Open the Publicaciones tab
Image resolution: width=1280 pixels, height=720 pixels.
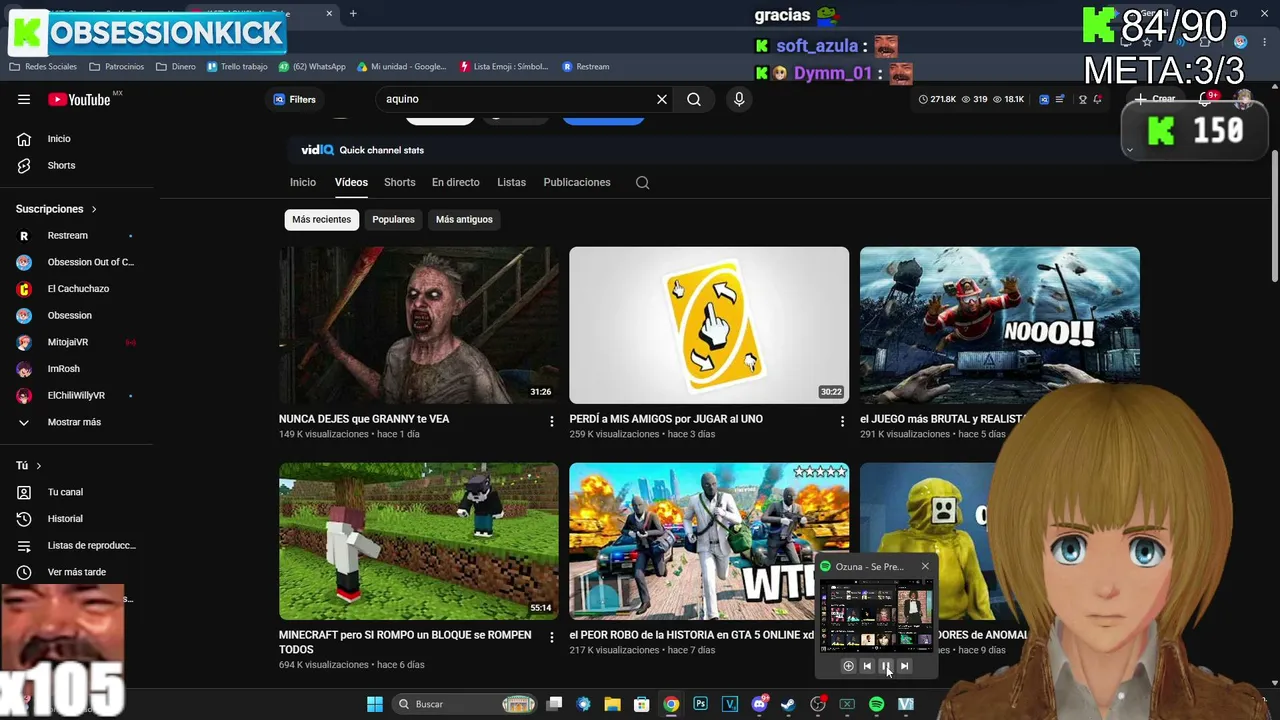tap(577, 182)
